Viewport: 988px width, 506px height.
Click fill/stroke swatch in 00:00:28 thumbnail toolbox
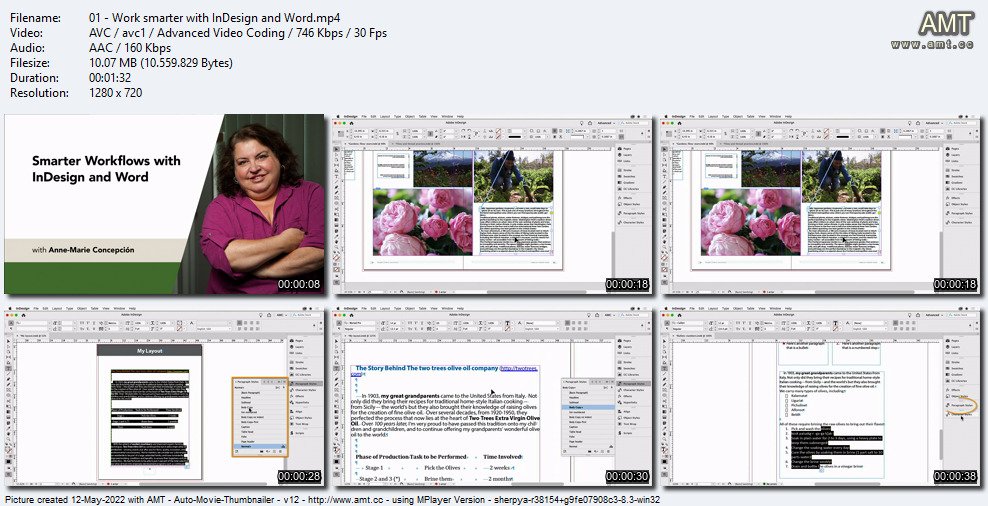click(9, 450)
